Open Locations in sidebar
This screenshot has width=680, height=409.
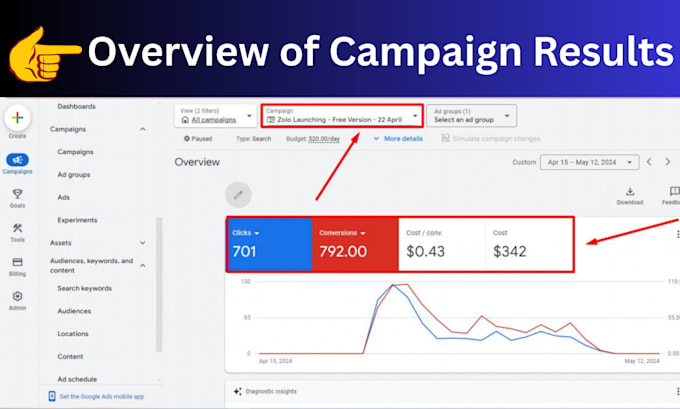(73, 334)
